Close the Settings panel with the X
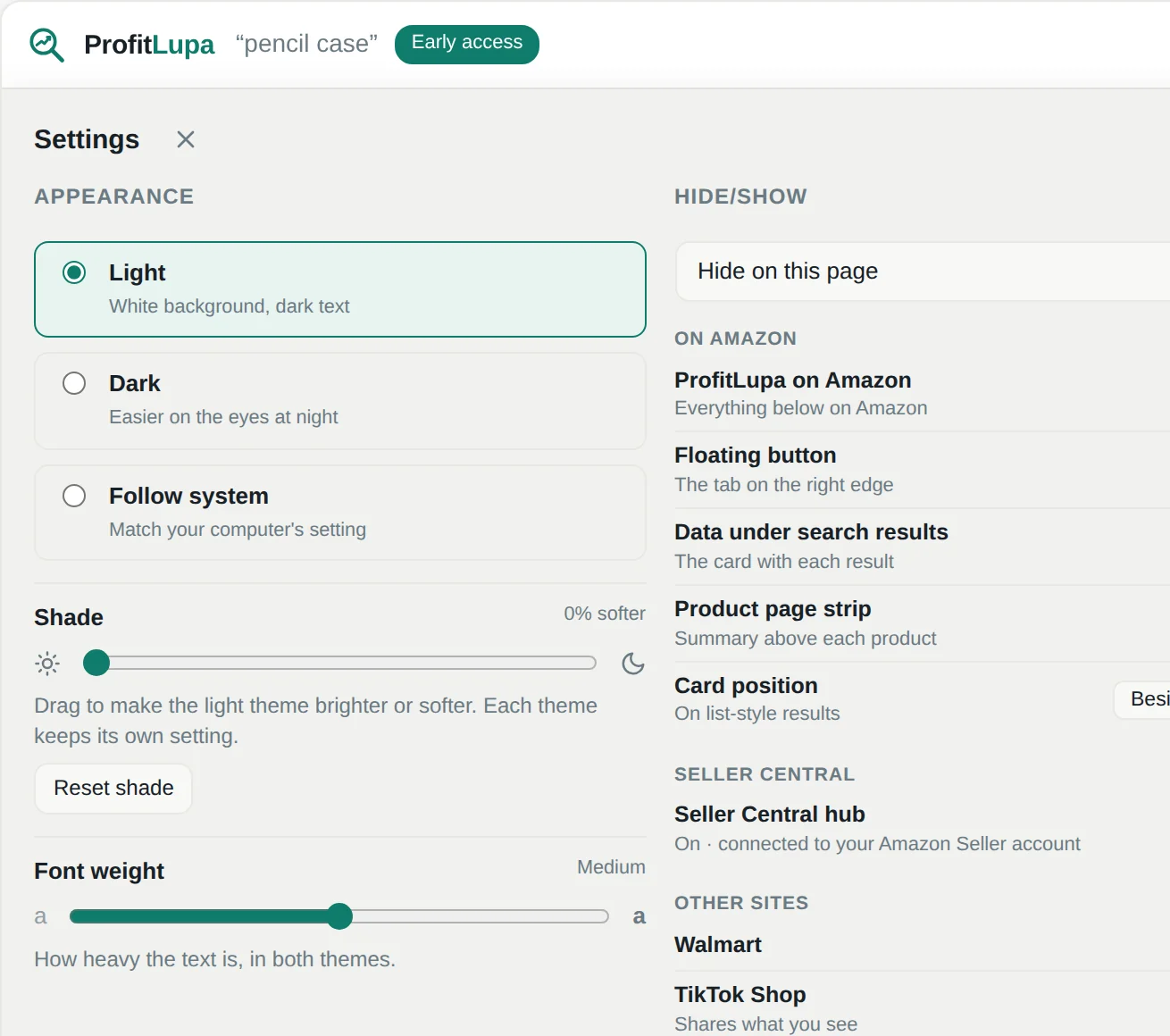Viewport: 1170px width, 1036px height. pos(186,139)
